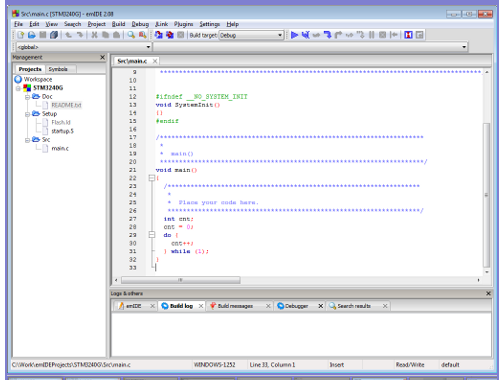The image size is (504, 380).
Task: Click the Run to cursor debug icon
Action: click(305, 35)
